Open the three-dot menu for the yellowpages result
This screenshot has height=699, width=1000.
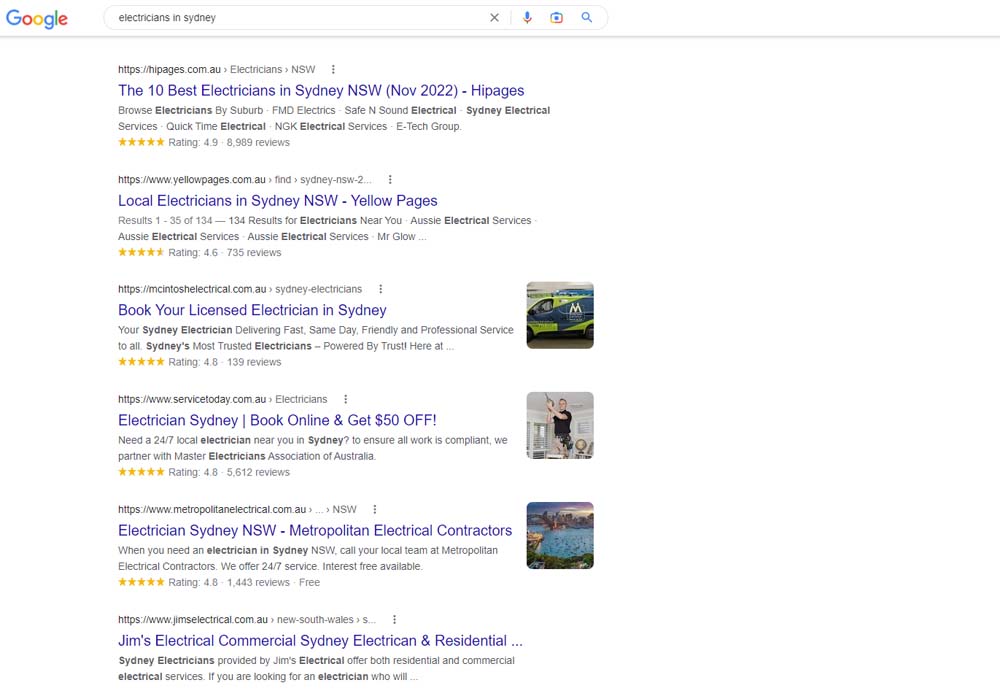click(x=390, y=180)
